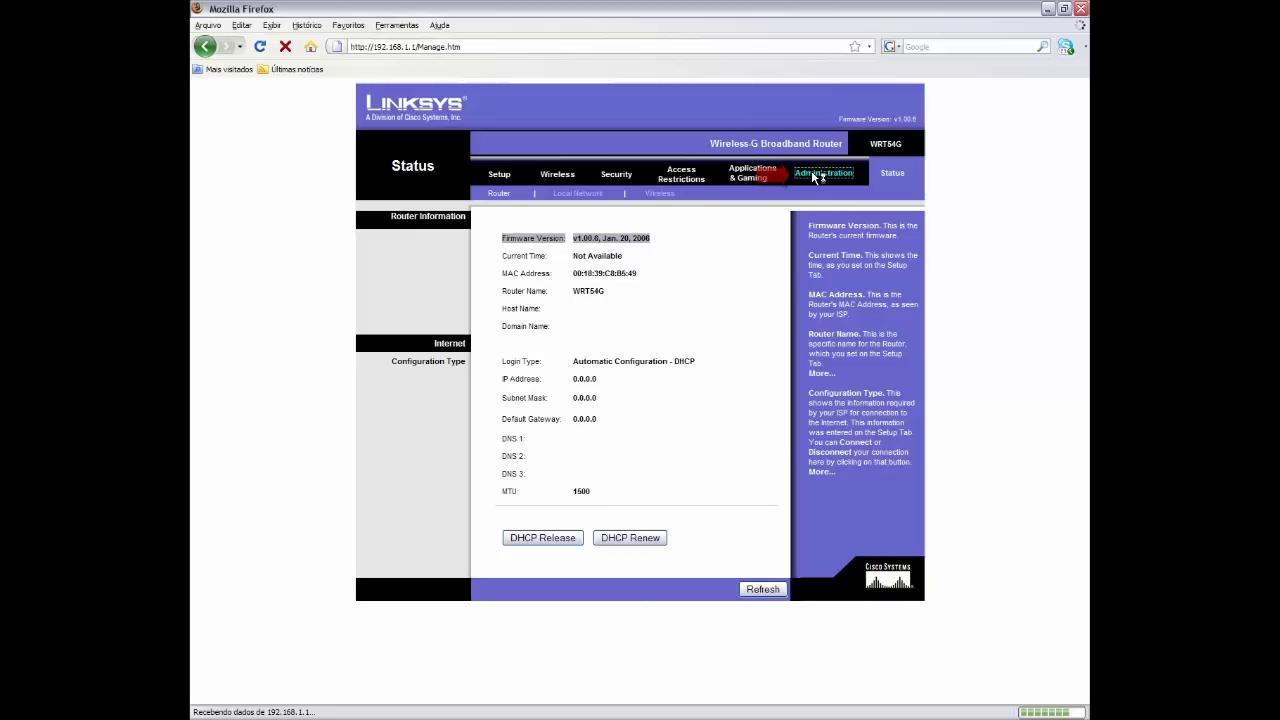Image resolution: width=1280 pixels, height=720 pixels.
Task: Click the search magnifier icon
Action: click(1043, 47)
